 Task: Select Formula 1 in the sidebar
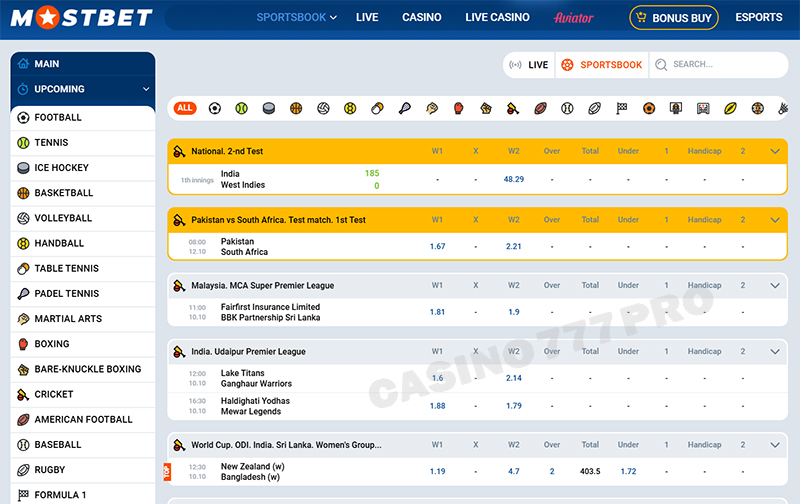pos(83,495)
